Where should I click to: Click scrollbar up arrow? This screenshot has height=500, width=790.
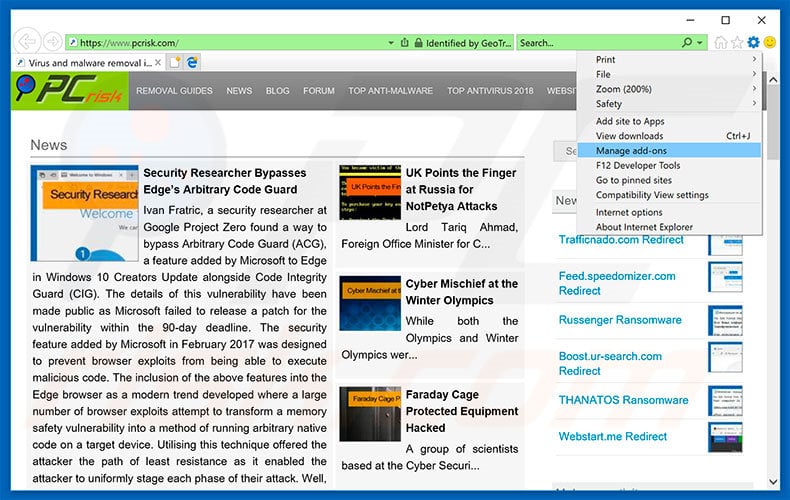click(x=773, y=80)
